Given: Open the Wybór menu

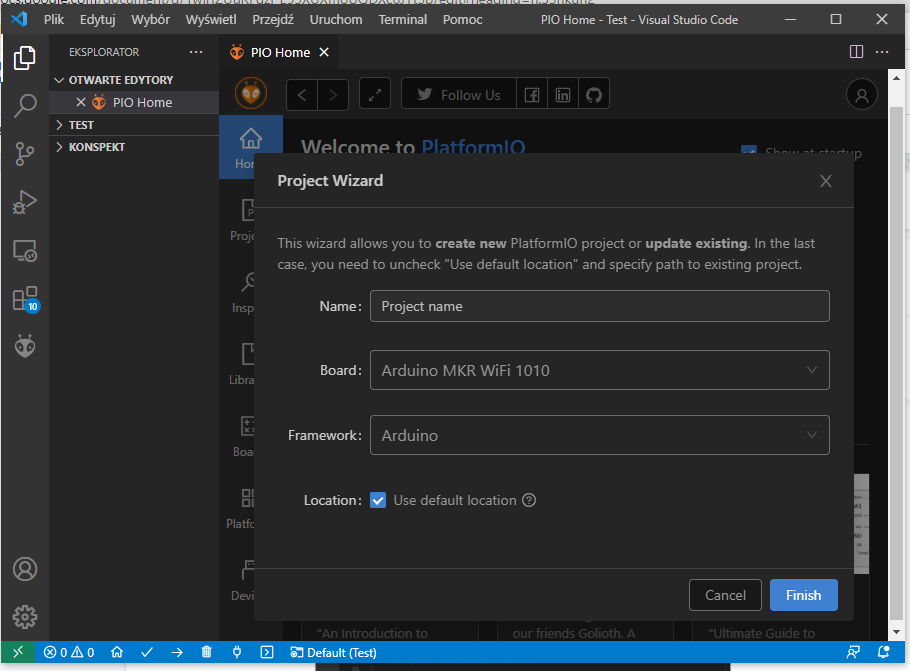Looking at the screenshot, I should 150,20.
